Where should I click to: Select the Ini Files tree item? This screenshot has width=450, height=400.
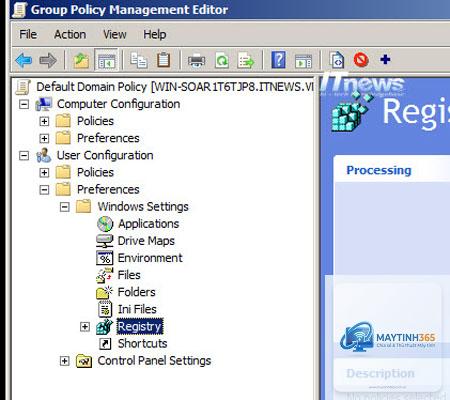pos(137,309)
